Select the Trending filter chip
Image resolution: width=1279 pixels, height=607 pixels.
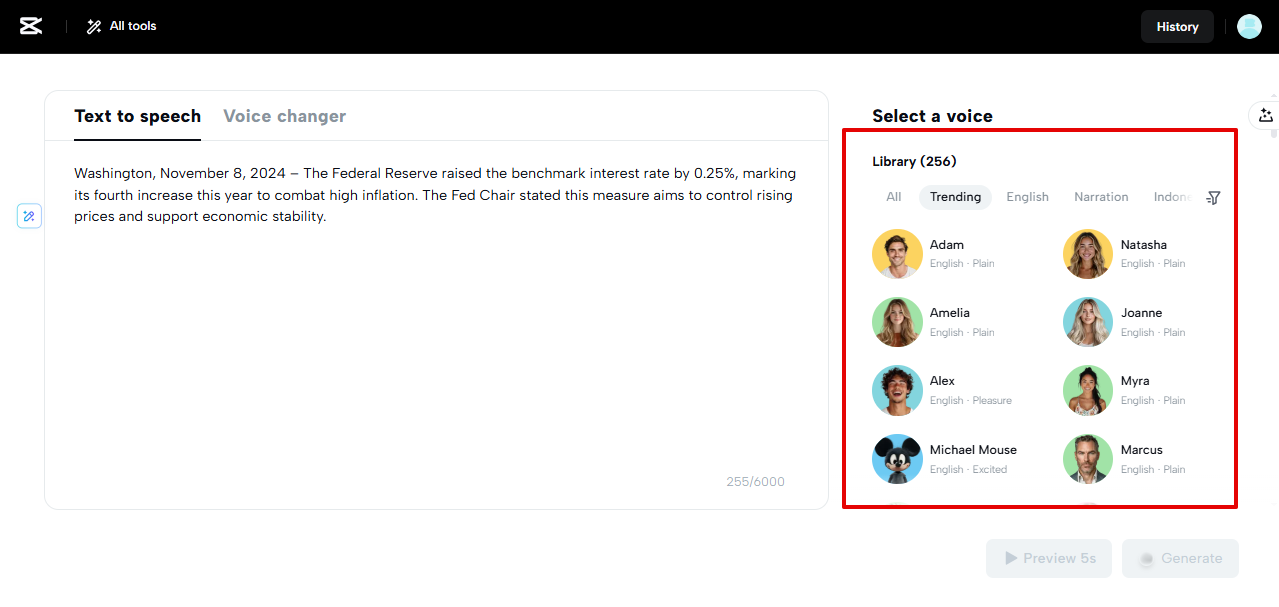pyautogui.click(x=955, y=197)
